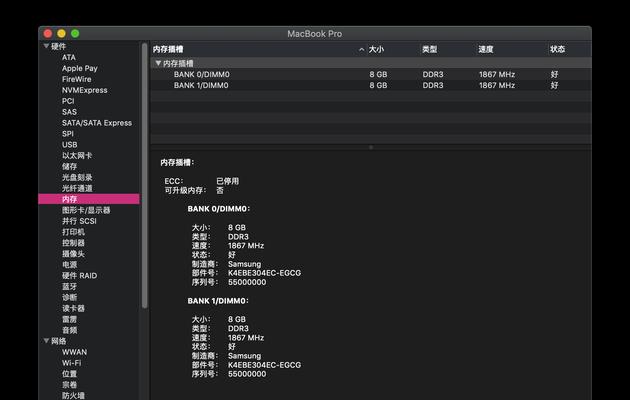The height and width of the screenshot is (400, 630).
Task: Open 摄像头 in the sidebar
Action: coord(73,254)
